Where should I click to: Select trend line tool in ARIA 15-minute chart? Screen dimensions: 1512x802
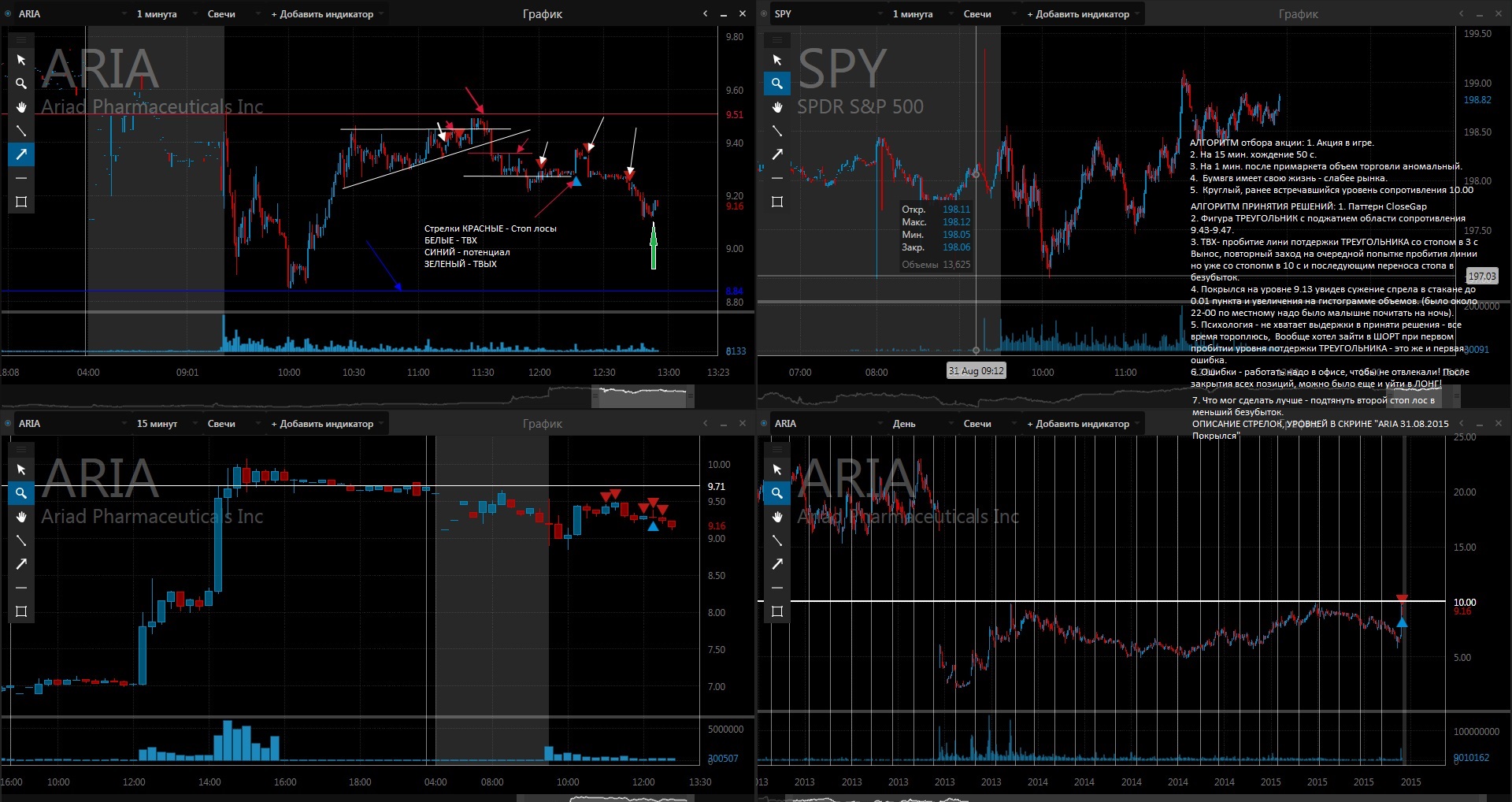tap(21, 540)
